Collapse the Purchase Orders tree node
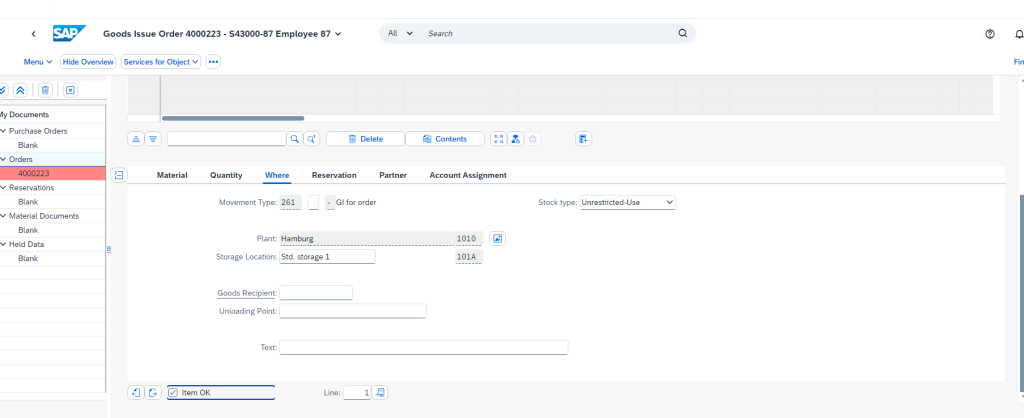This screenshot has width=1024, height=418. [x=3, y=131]
